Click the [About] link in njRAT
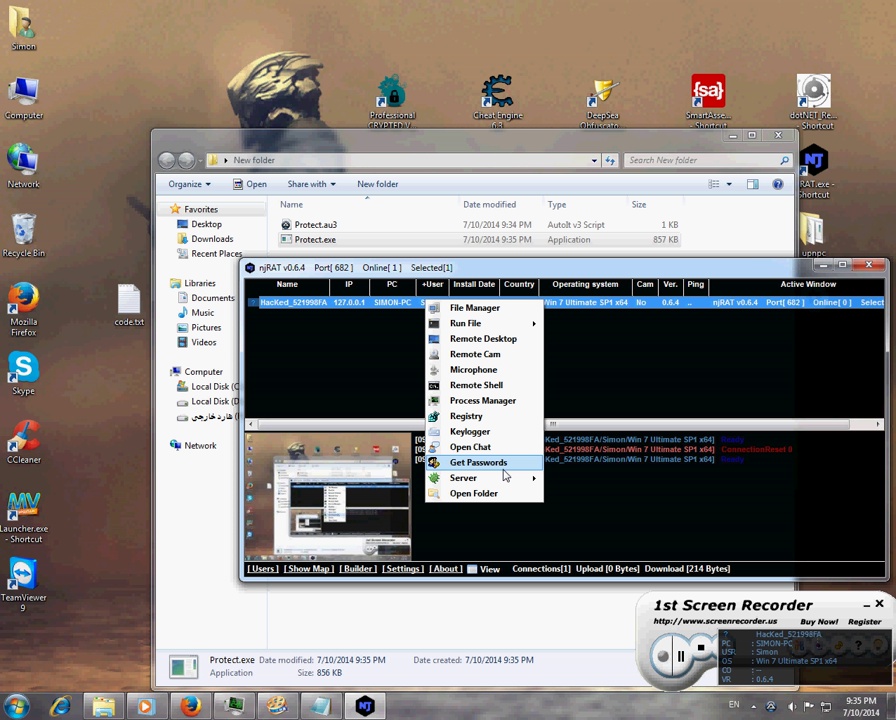This screenshot has width=896, height=720. (445, 569)
